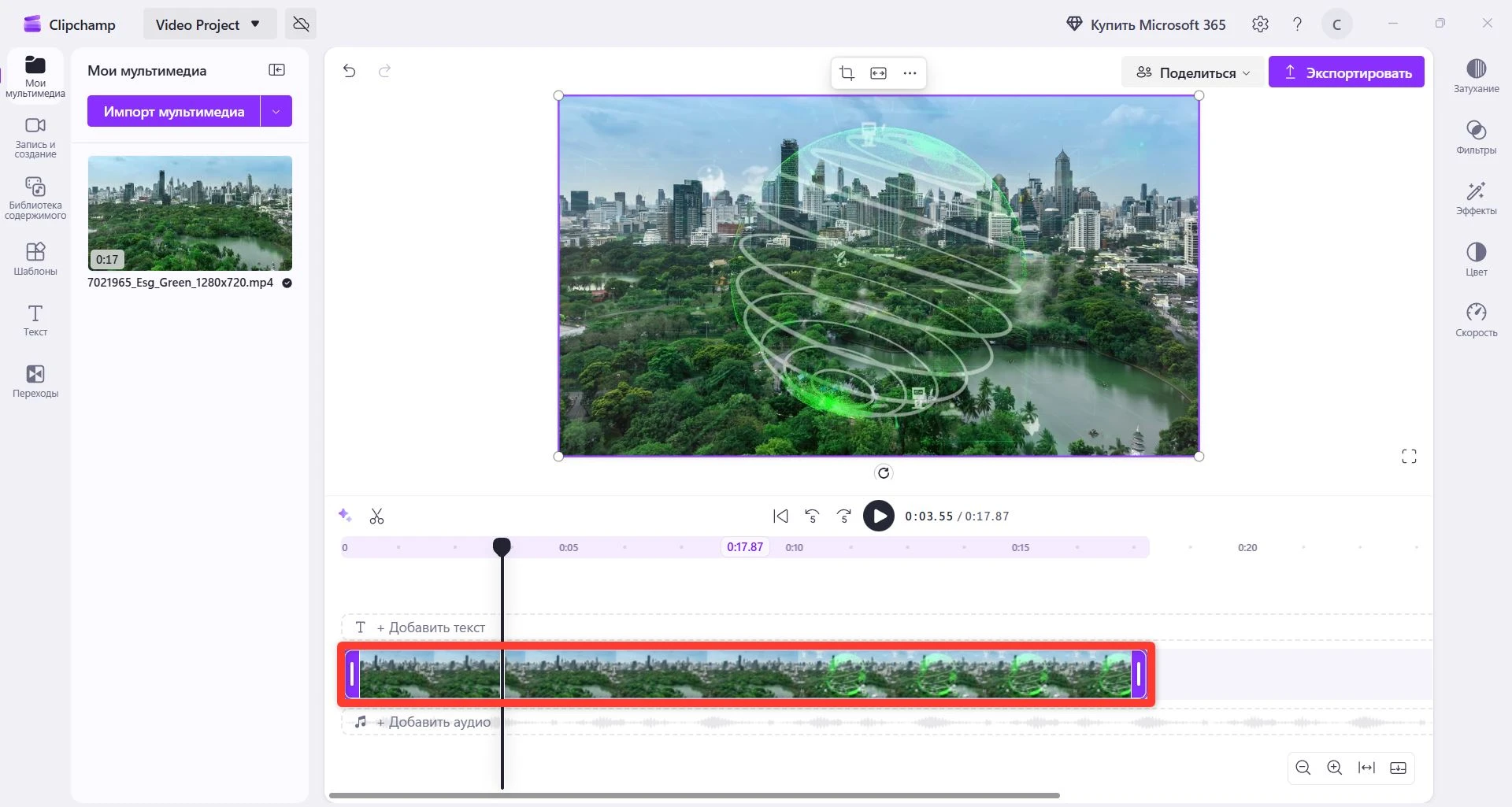1512x807 pixels.
Task: Toggle the cloud sync off icon
Action: click(301, 24)
